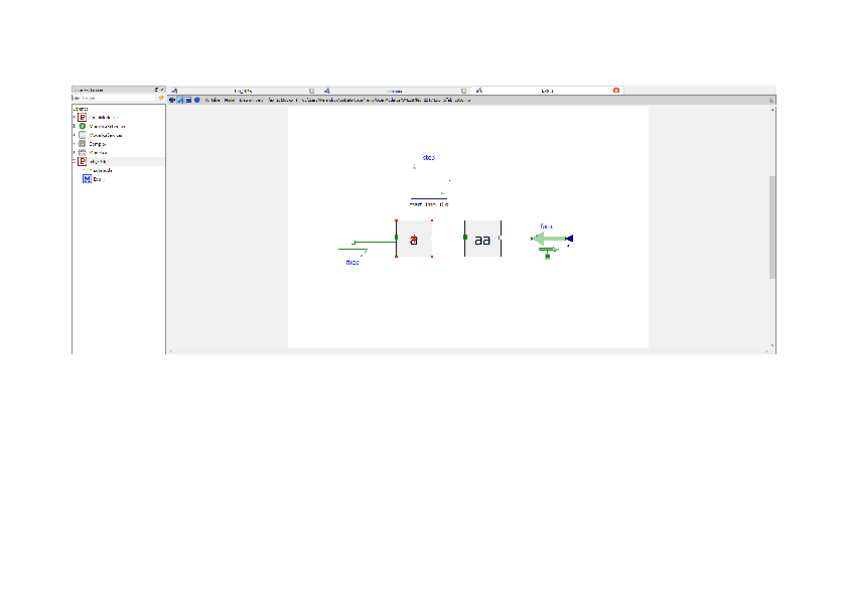Select the Complex library row
Image resolution: width=848 pixels, height=599 pixels.
(x=118, y=144)
